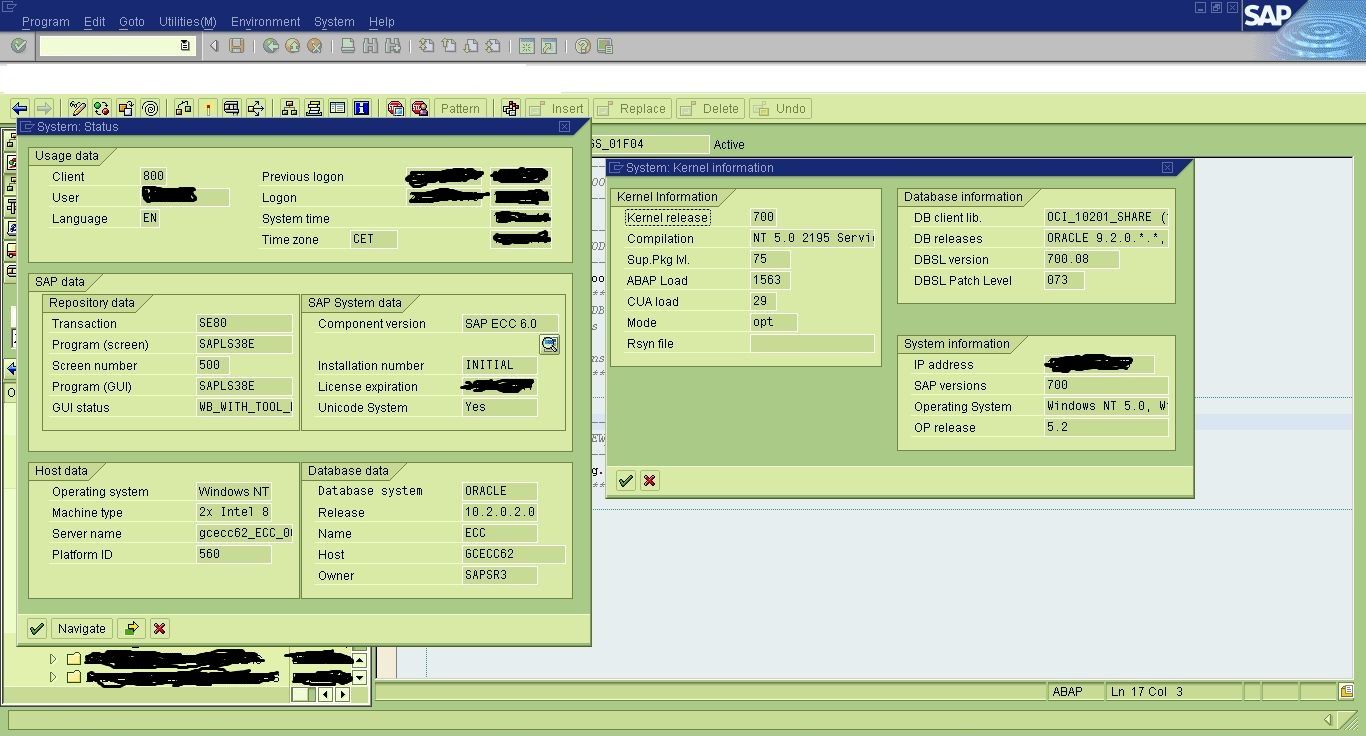
Task: Open the Edit menu
Action: tap(95, 22)
